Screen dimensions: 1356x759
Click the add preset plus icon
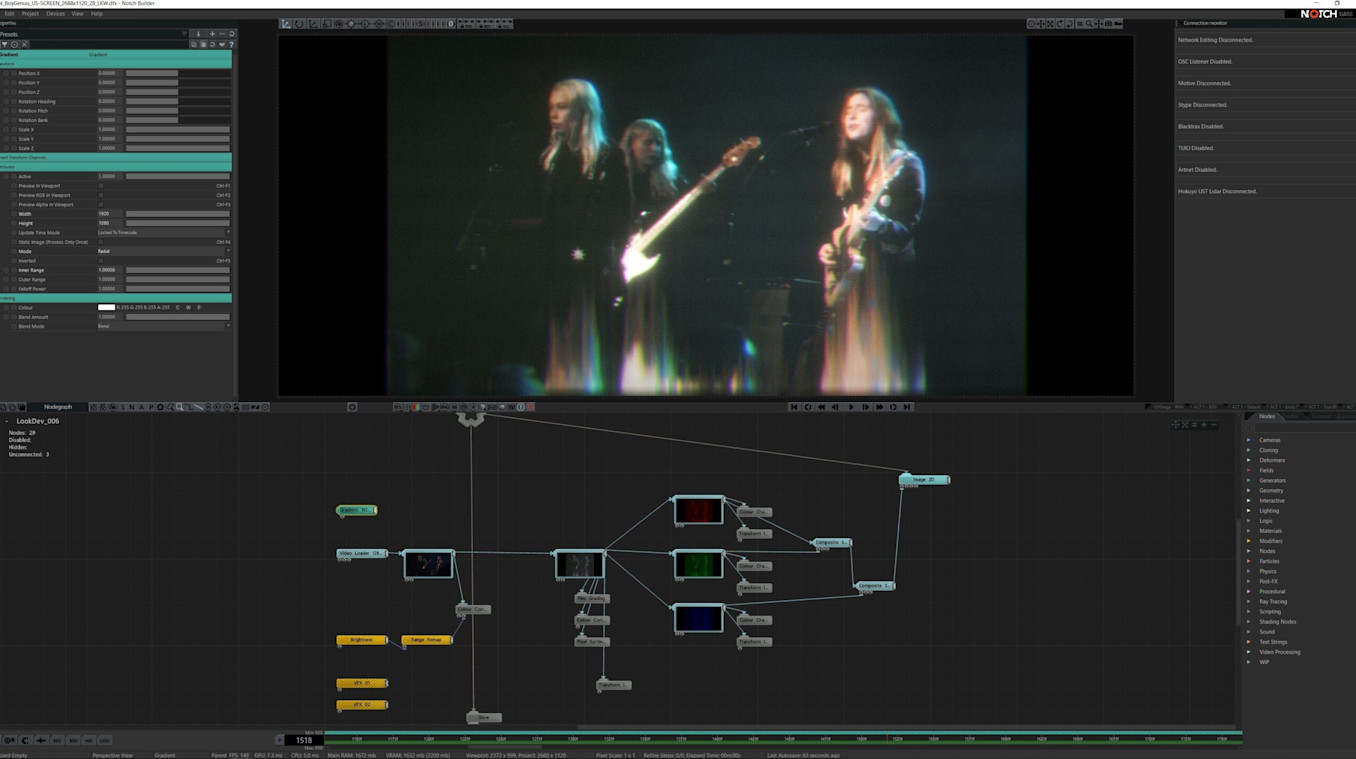211,34
